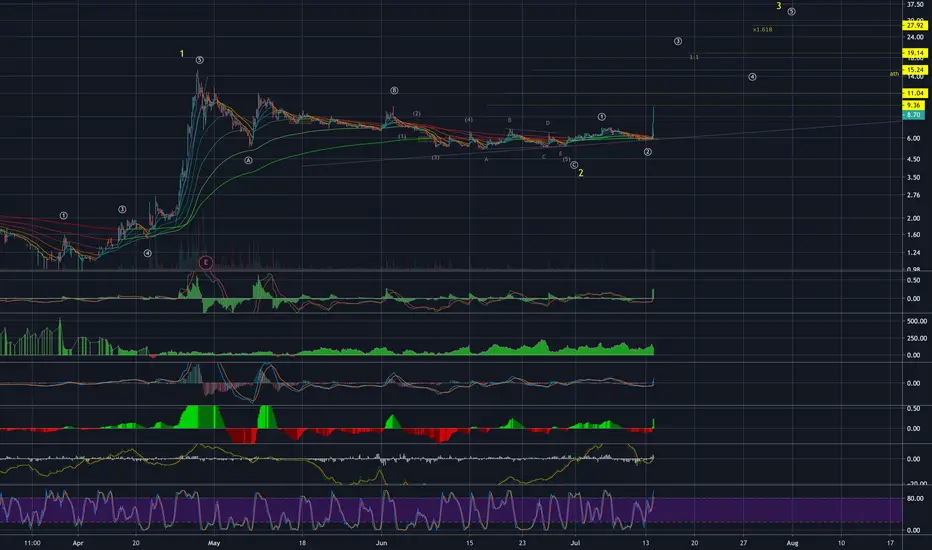The width and height of the screenshot is (932, 550).
Task: Click circled 4 label near April 20
Action: tap(147, 253)
